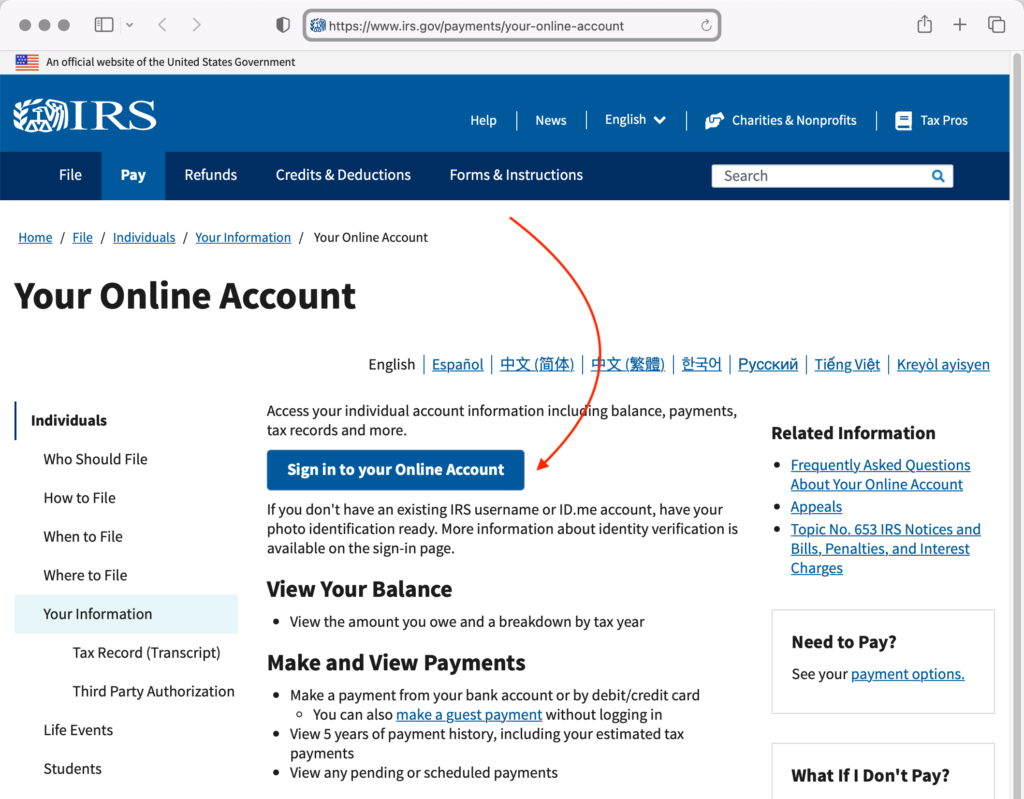Open Life Events in sidebar
Image resolution: width=1024 pixels, height=799 pixels.
coord(78,730)
